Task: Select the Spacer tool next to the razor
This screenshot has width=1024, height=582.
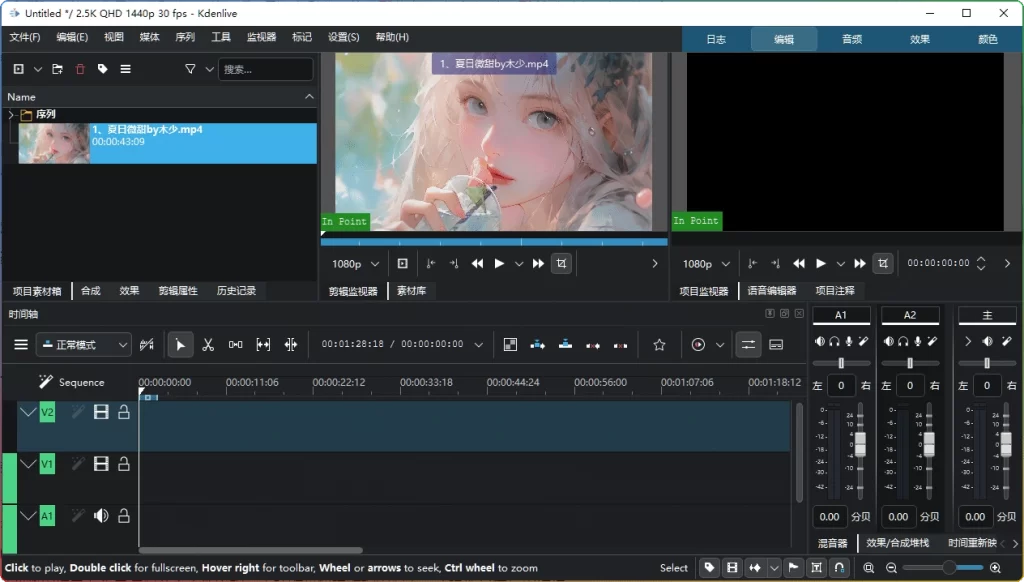Action: pos(235,345)
